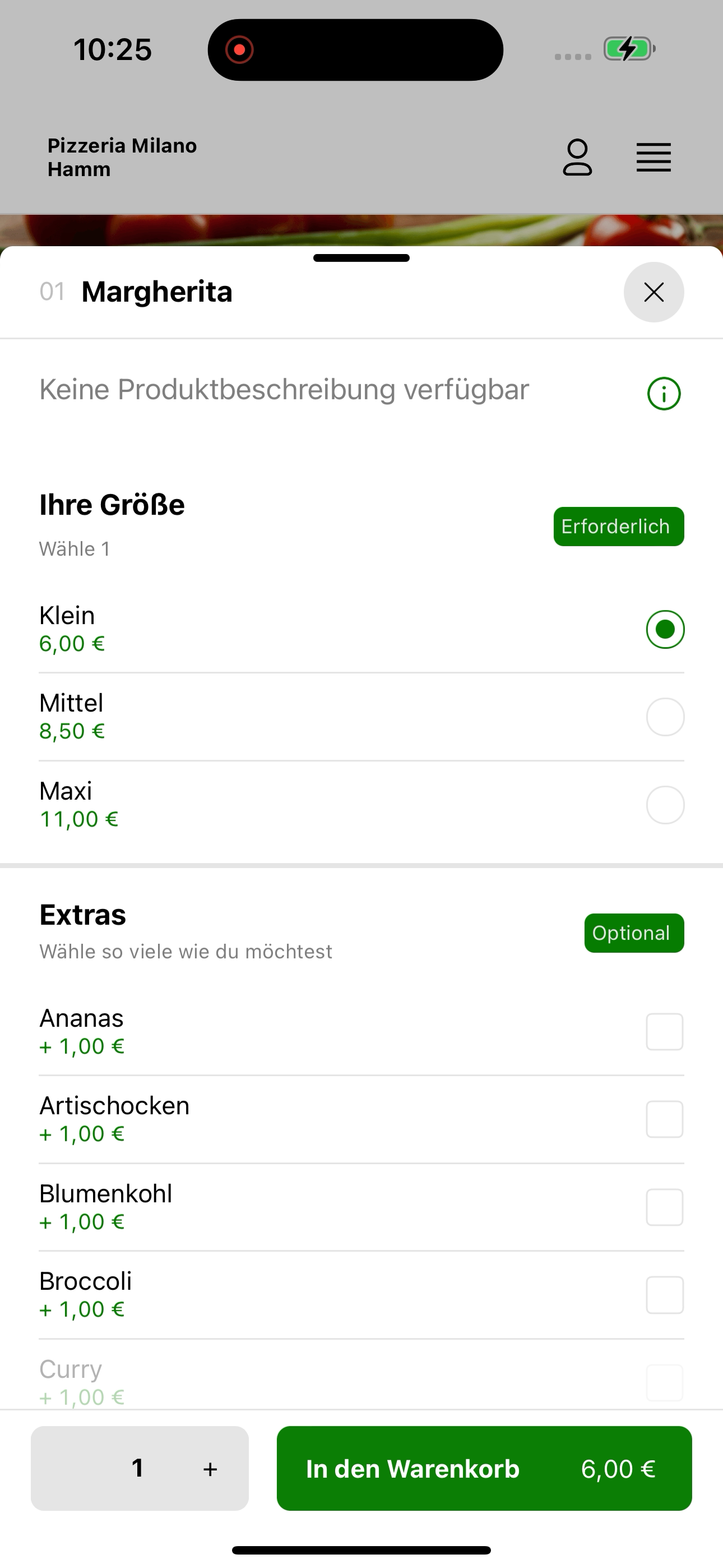Image resolution: width=723 pixels, height=1568 pixels.
Task: Tap the Optional badge beside Extras
Action: coord(634,933)
